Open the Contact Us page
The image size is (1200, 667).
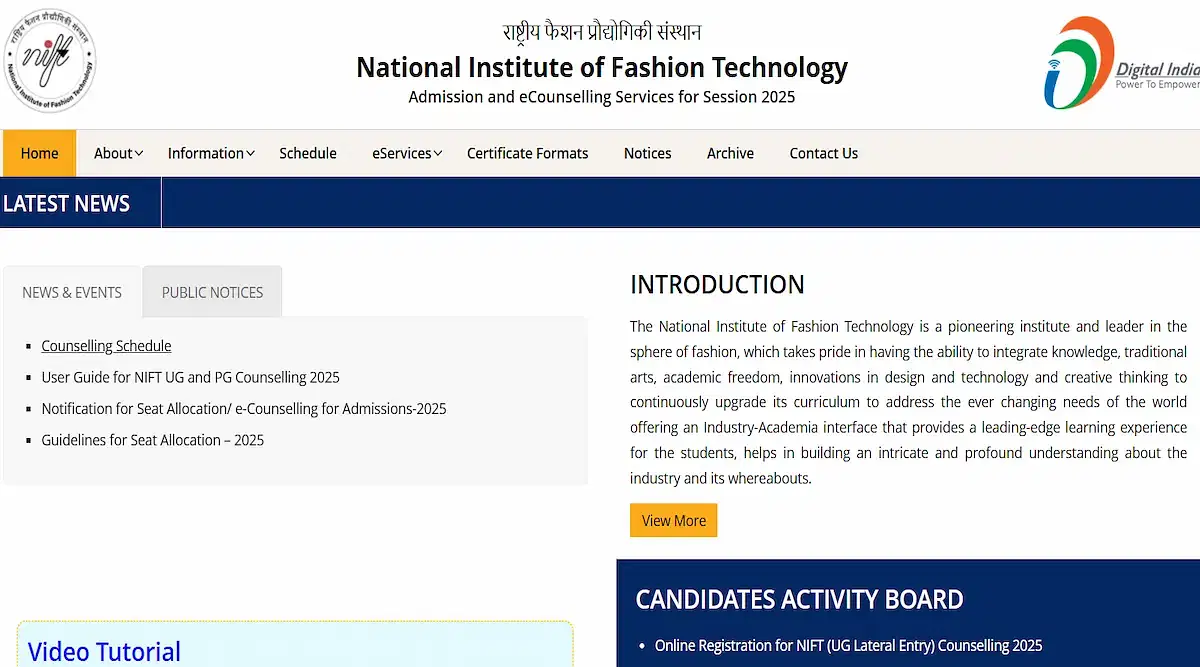click(x=824, y=153)
